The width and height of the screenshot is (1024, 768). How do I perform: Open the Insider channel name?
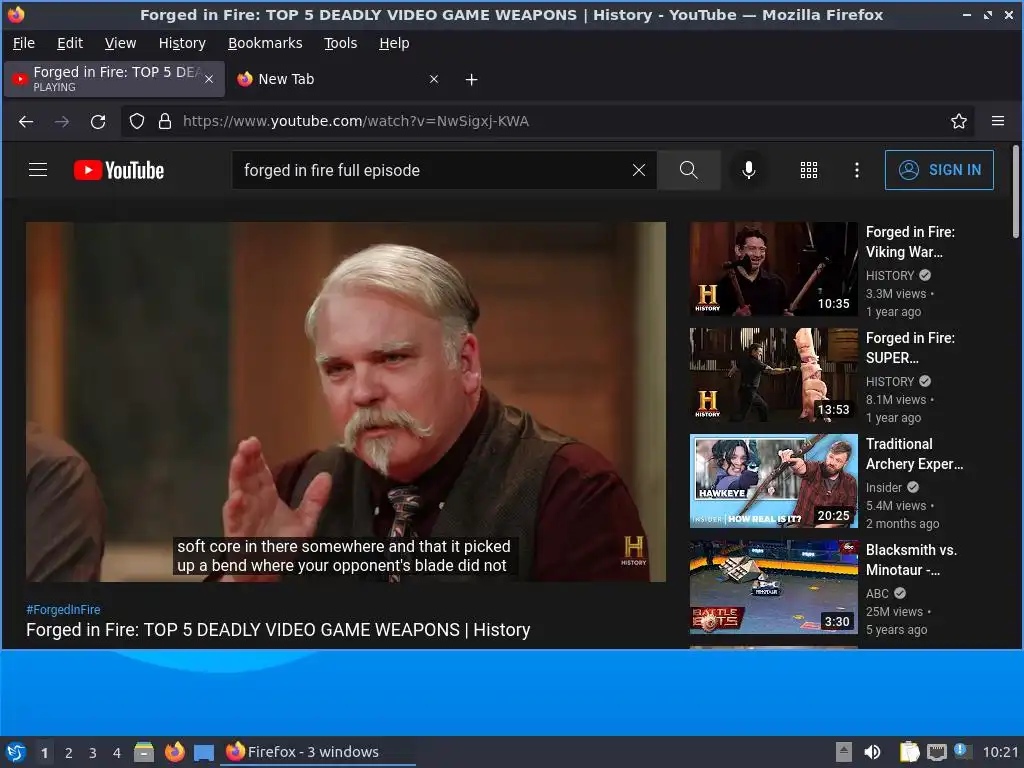pyautogui.click(x=884, y=487)
